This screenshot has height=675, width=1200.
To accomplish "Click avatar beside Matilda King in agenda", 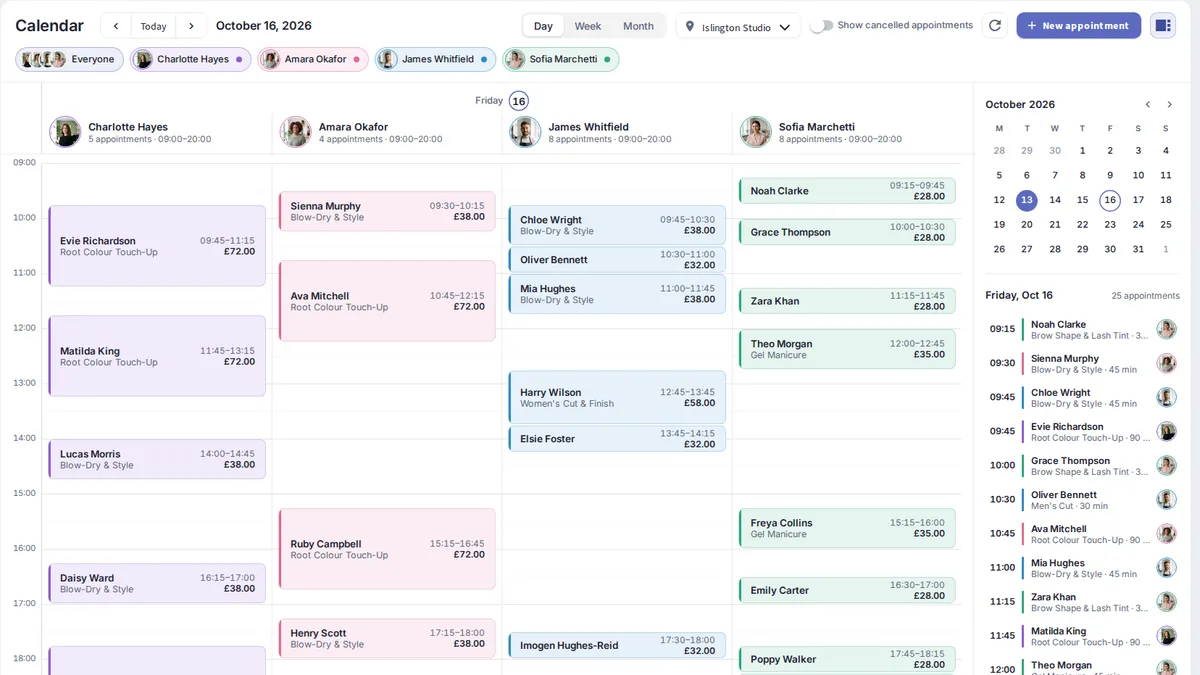I will (1166, 635).
